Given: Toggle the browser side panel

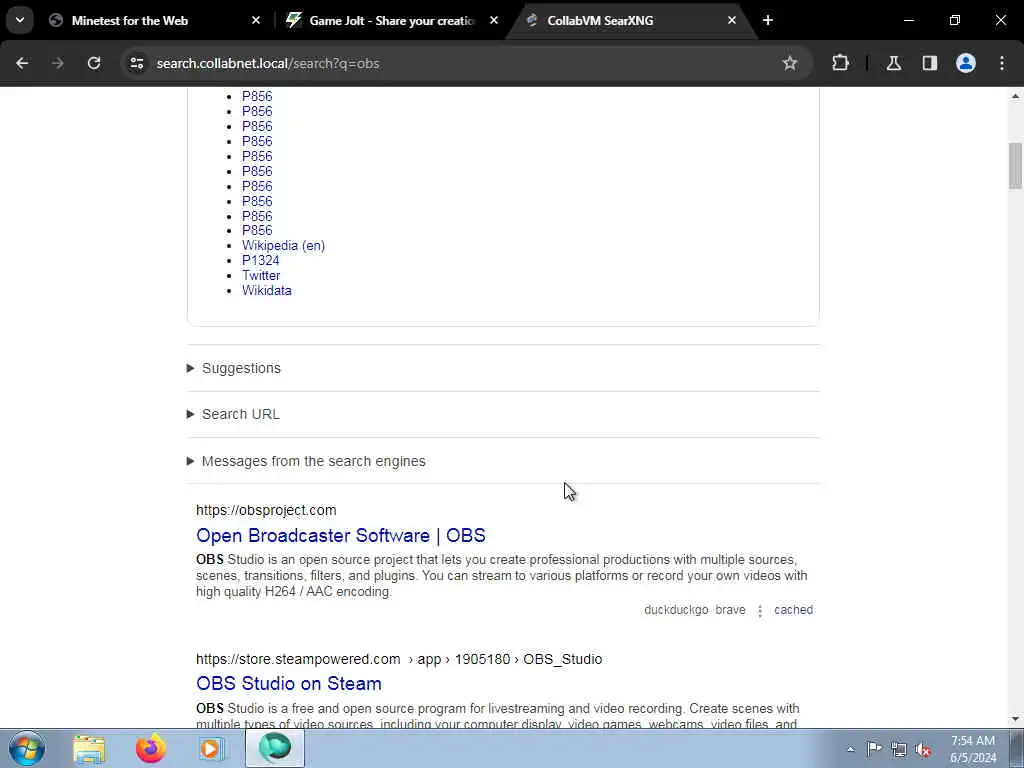Looking at the screenshot, I should (x=930, y=63).
